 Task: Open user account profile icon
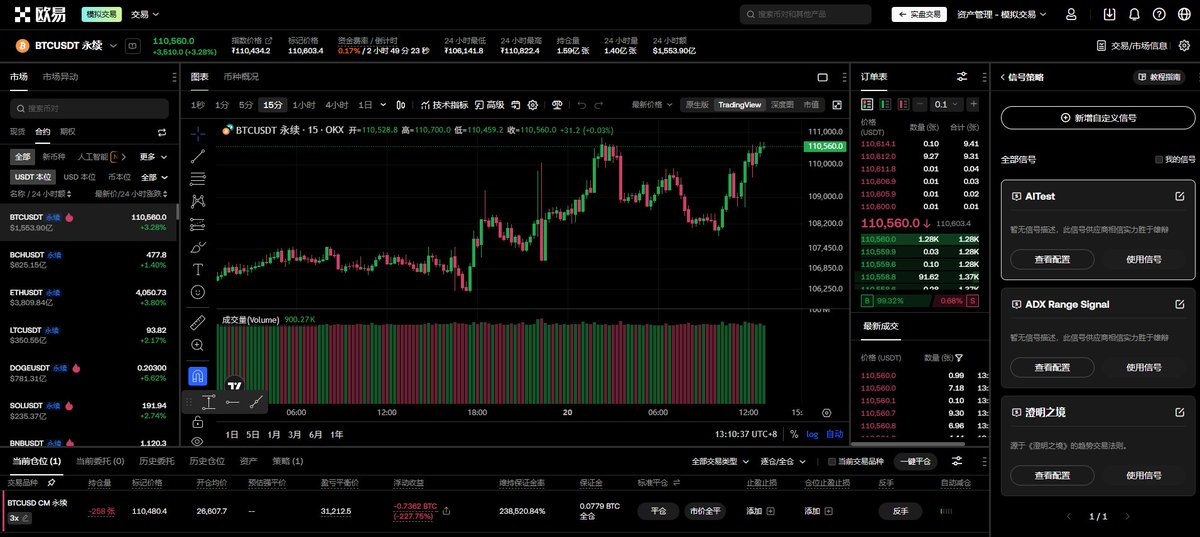pyautogui.click(x=1072, y=14)
